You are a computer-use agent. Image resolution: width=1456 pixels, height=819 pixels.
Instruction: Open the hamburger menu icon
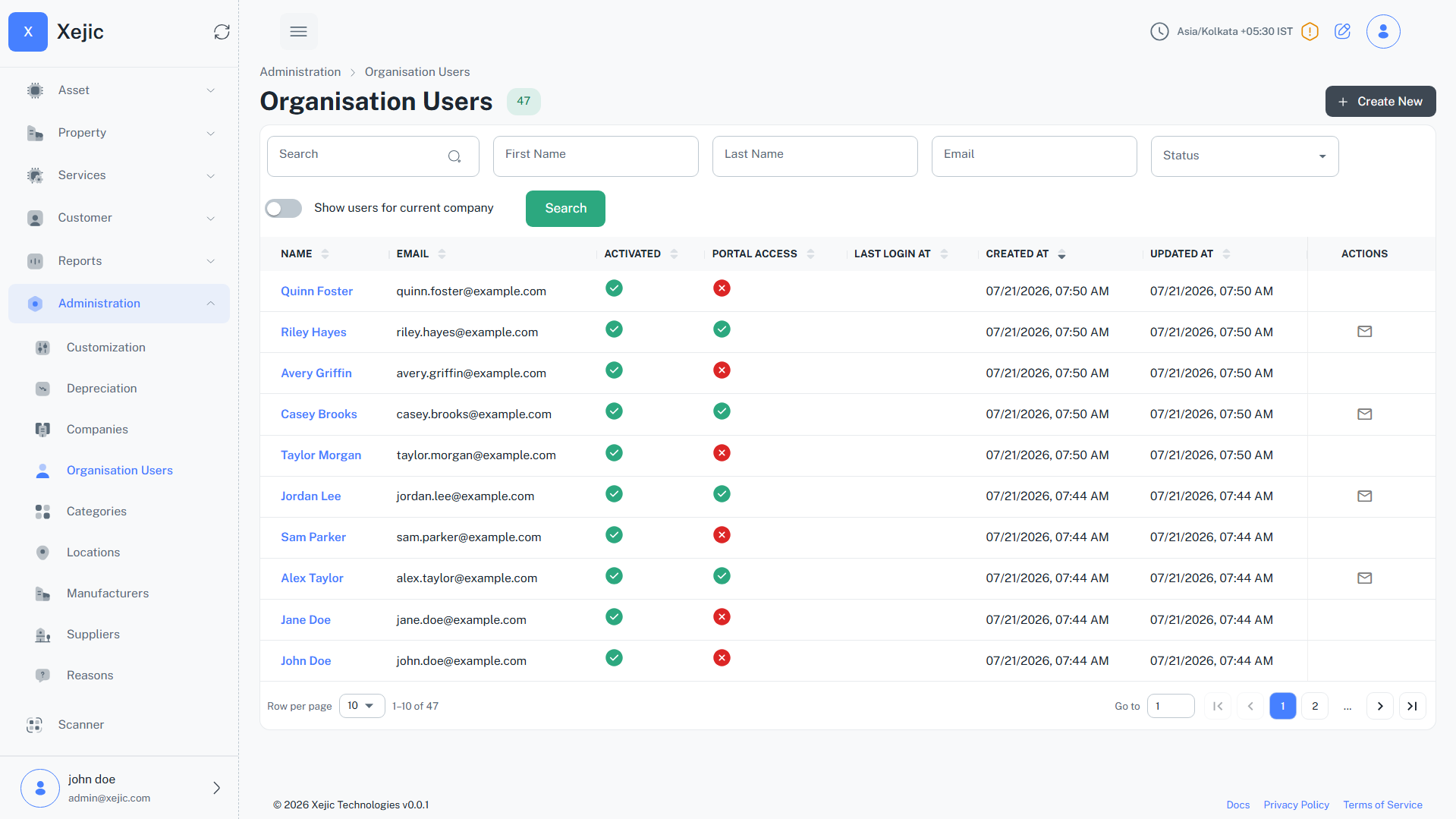[x=299, y=32]
